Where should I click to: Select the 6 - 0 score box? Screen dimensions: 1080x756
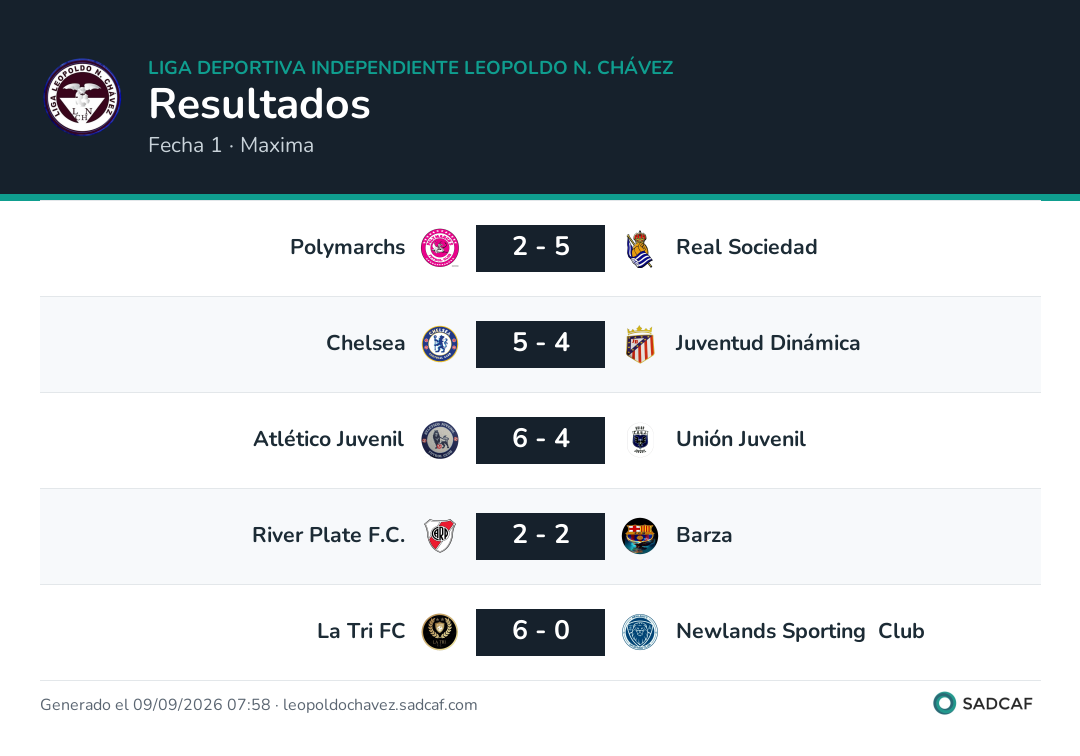point(540,631)
